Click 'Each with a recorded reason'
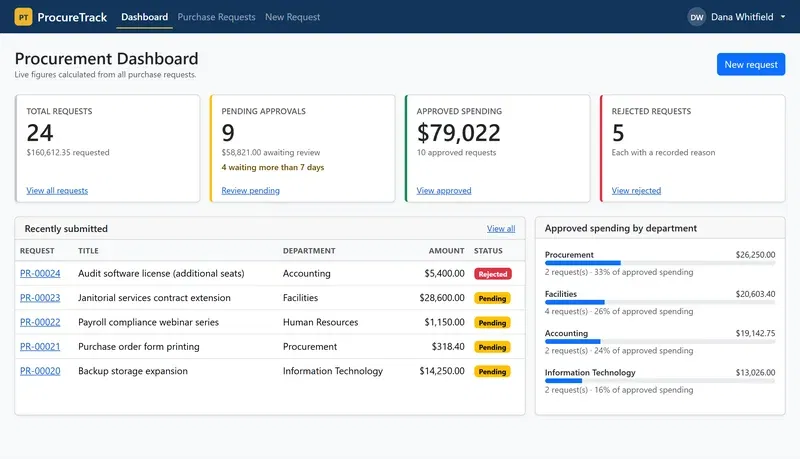 click(663, 152)
